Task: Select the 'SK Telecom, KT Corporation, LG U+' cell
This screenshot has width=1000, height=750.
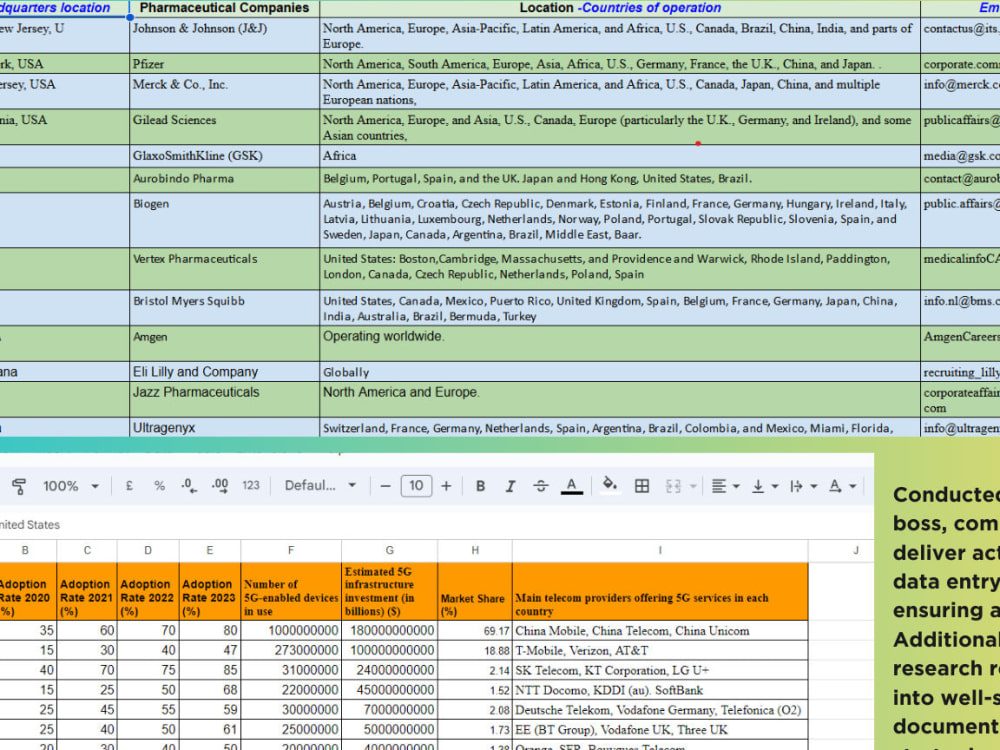Action: pyautogui.click(x=660, y=670)
